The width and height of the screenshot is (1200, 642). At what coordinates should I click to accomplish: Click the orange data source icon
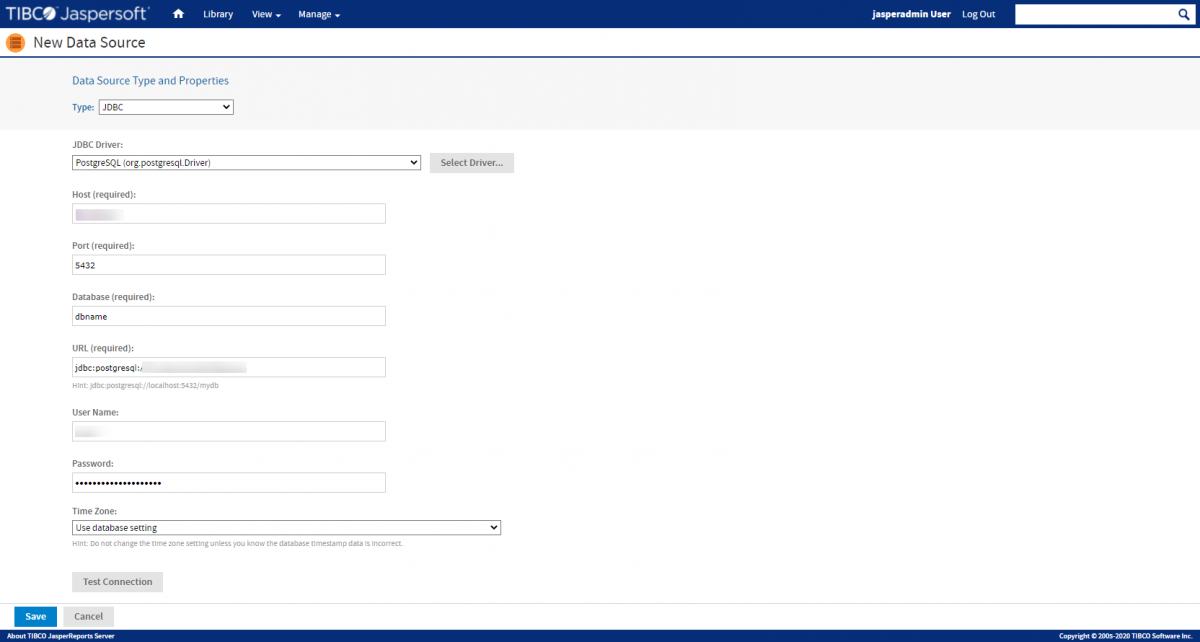pyautogui.click(x=15, y=43)
